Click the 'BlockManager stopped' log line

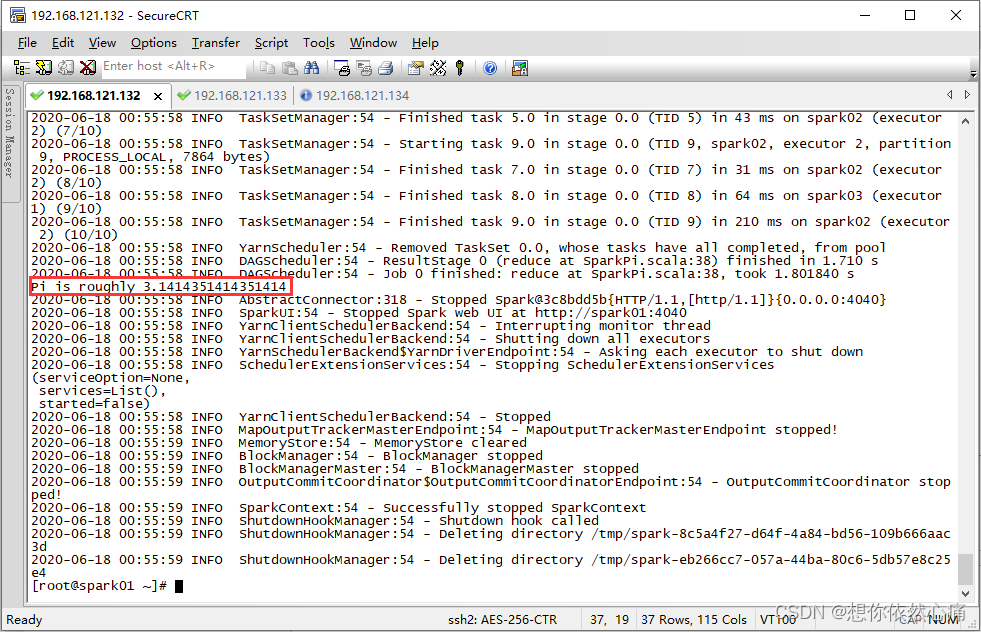tap(287, 456)
